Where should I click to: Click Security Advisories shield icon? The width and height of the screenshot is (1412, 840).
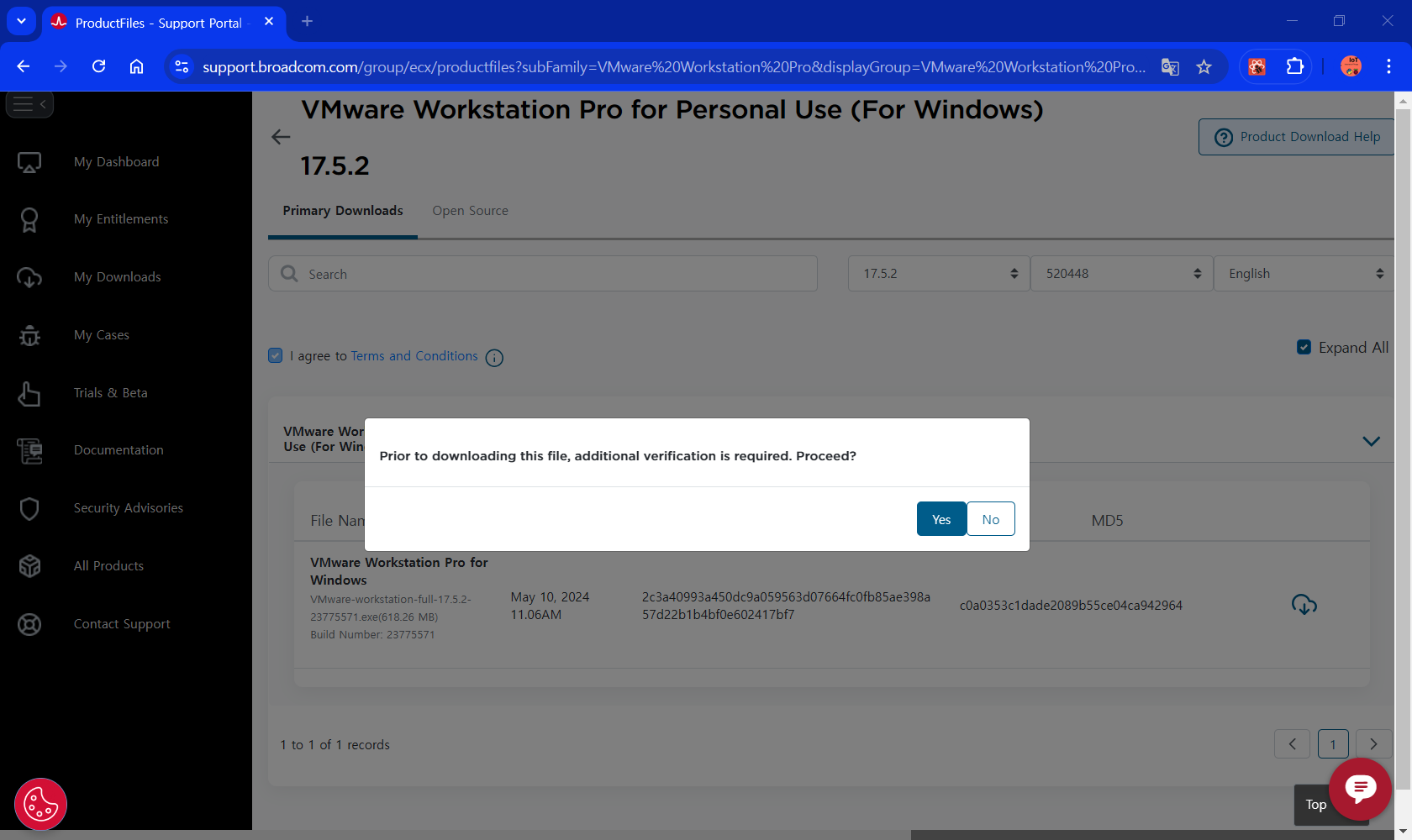29,508
